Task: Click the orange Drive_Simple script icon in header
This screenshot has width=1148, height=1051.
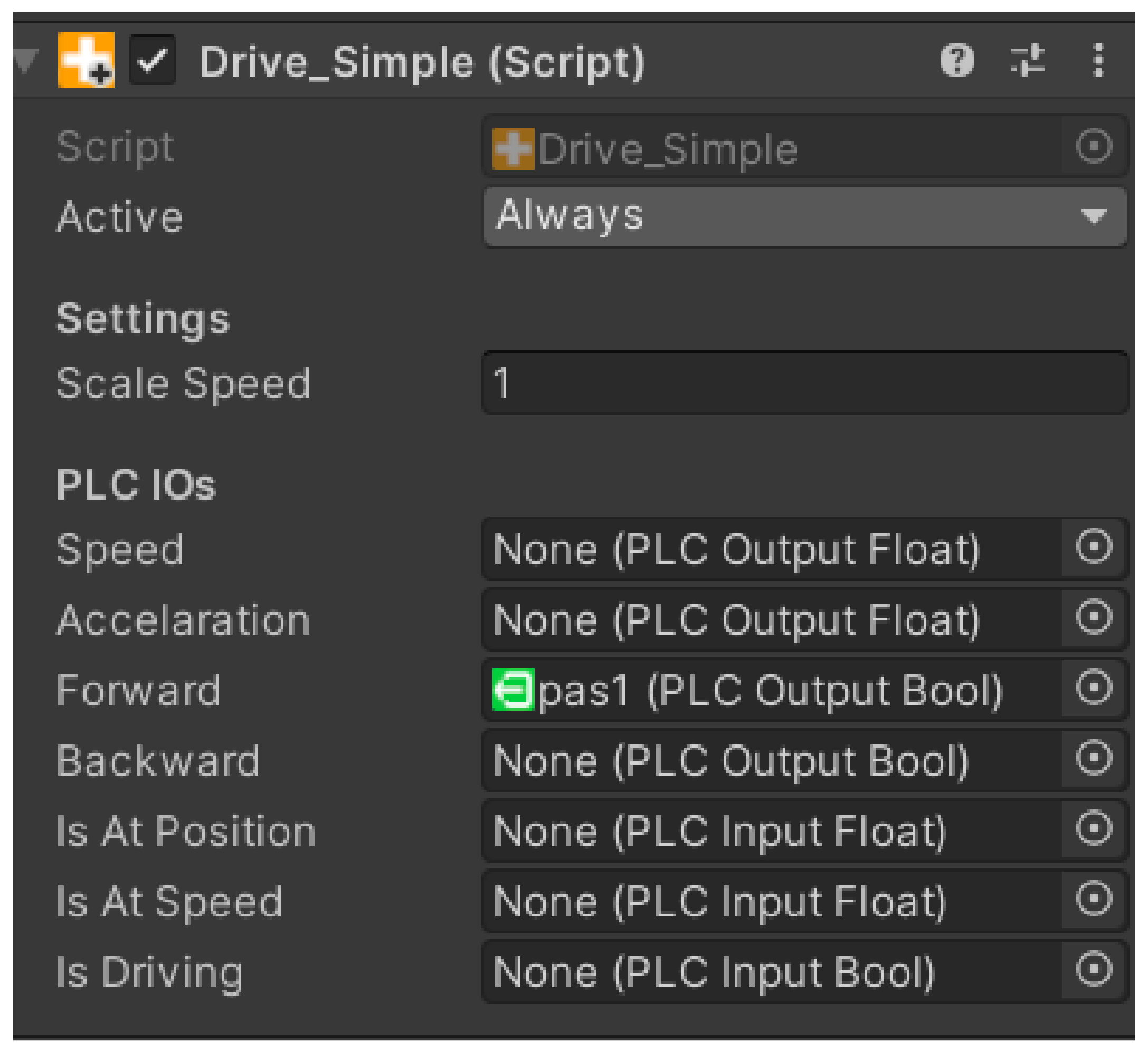Action: (86, 60)
